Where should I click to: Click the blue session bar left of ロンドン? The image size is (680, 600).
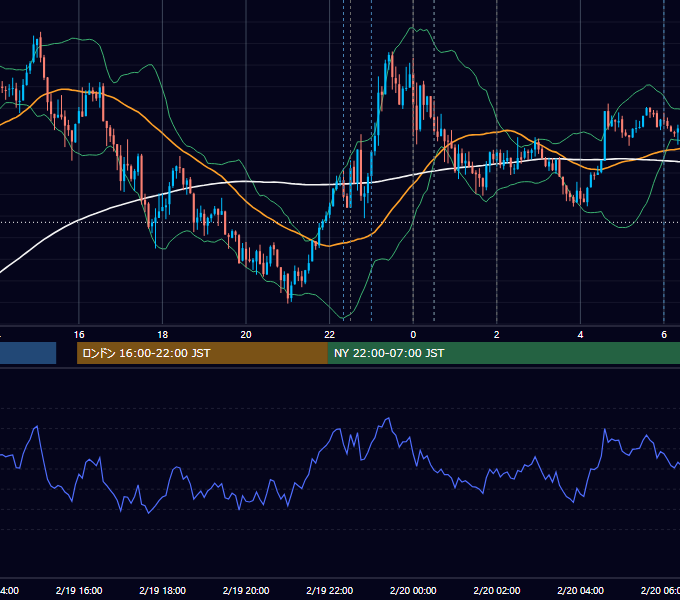pyautogui.click(x=28, y=353)
